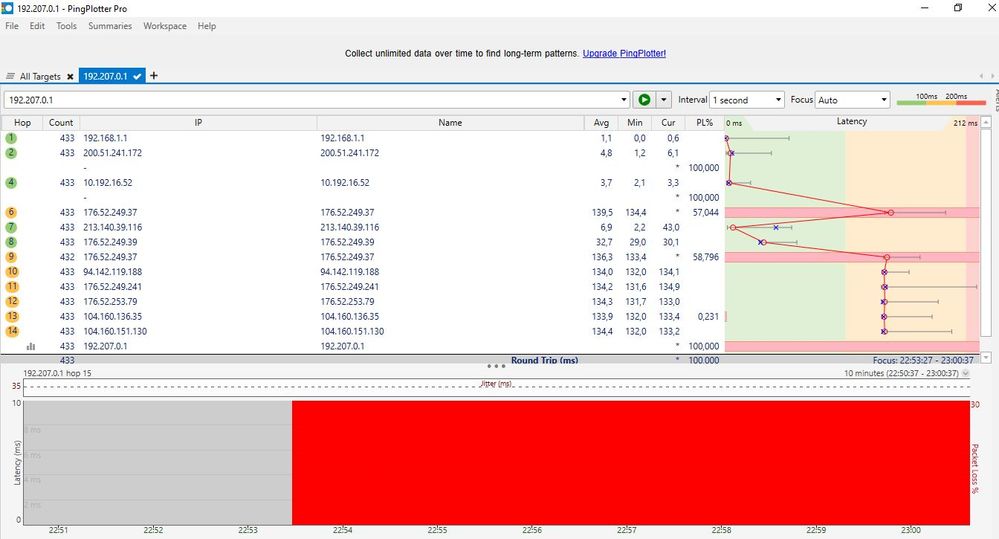This screenshot has width=999, height=539.
Task: Click the hop 1 green circle icon
Action: tap(11, 138)
